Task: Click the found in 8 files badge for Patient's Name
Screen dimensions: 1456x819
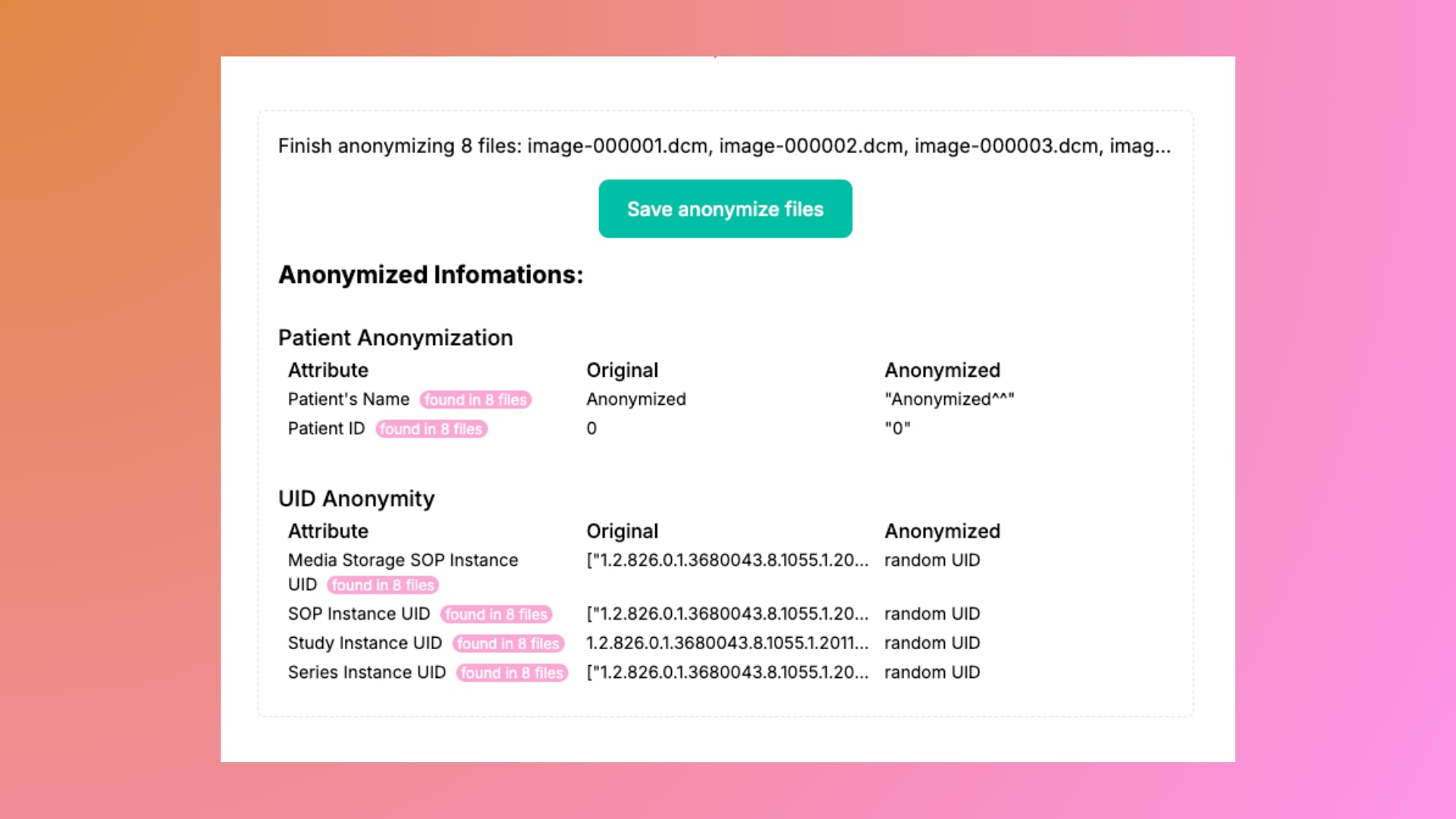Action: [x=475, y=400]
